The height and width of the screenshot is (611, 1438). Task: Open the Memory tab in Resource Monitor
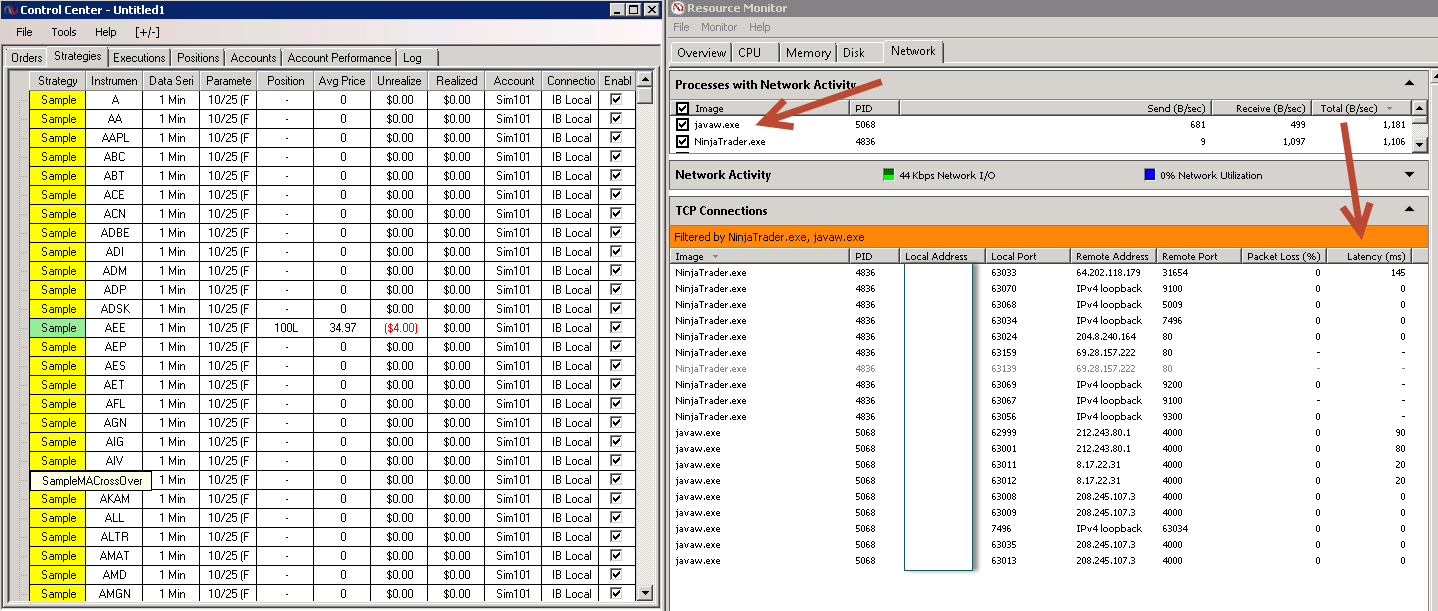click(808, 53)
